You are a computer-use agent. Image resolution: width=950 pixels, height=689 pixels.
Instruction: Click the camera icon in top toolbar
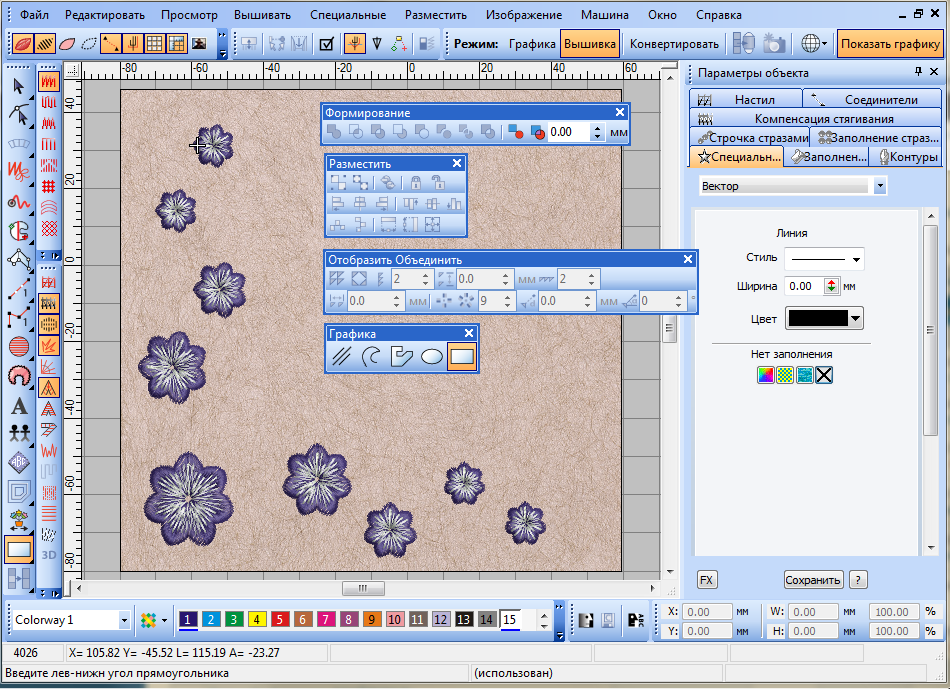[x=773, y=44]
